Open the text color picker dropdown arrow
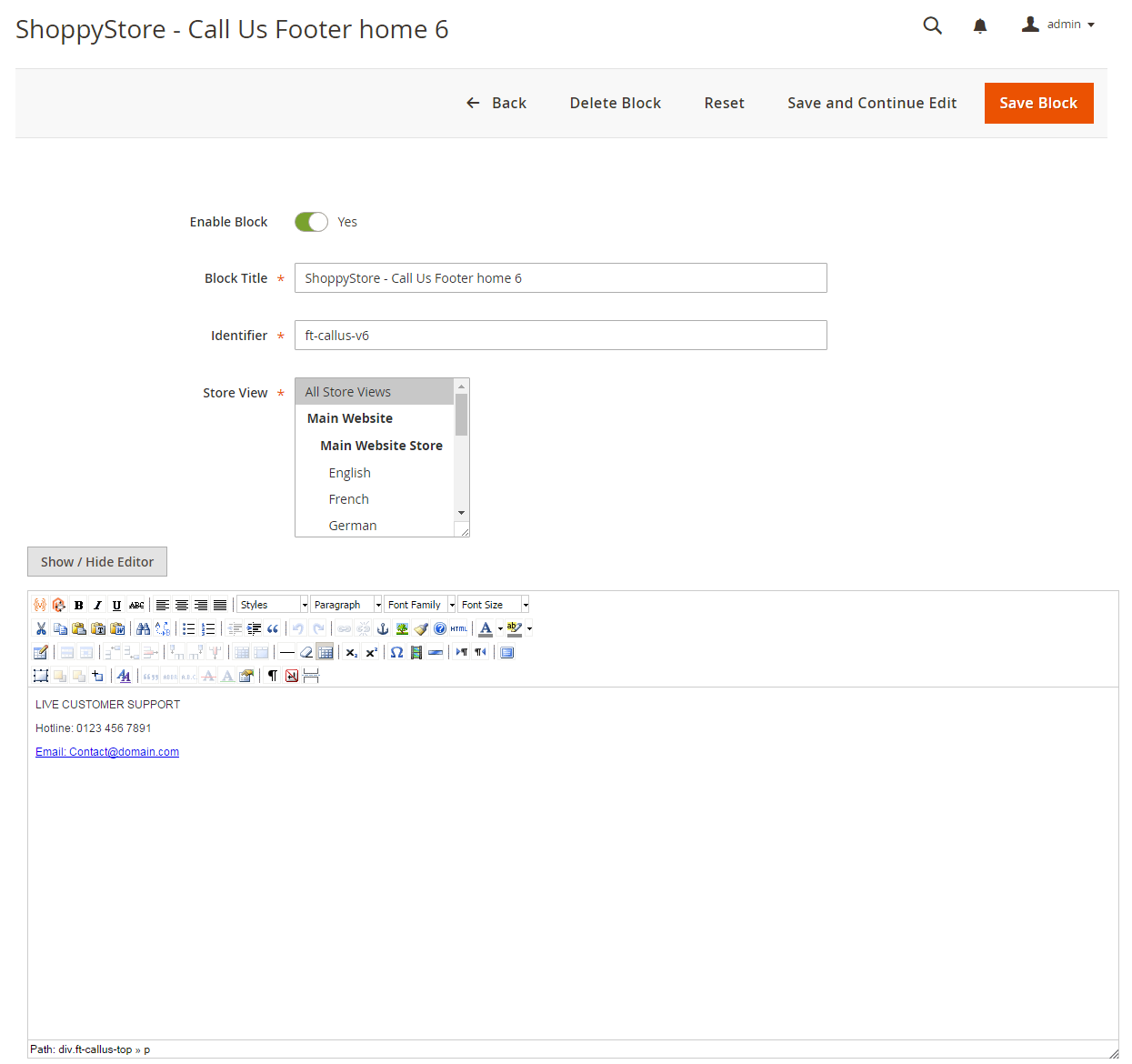Screen dimensions: 1132x1064 coord(500,628)
